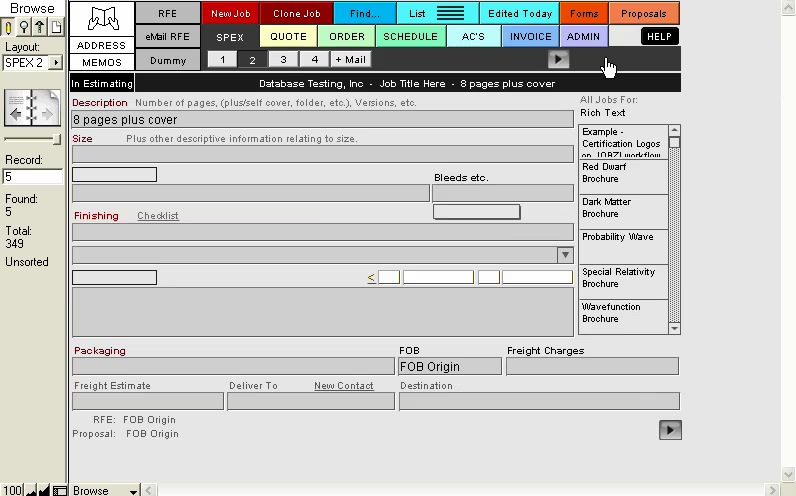Open the Forms button
796x496 pixels.
[584, 14]
